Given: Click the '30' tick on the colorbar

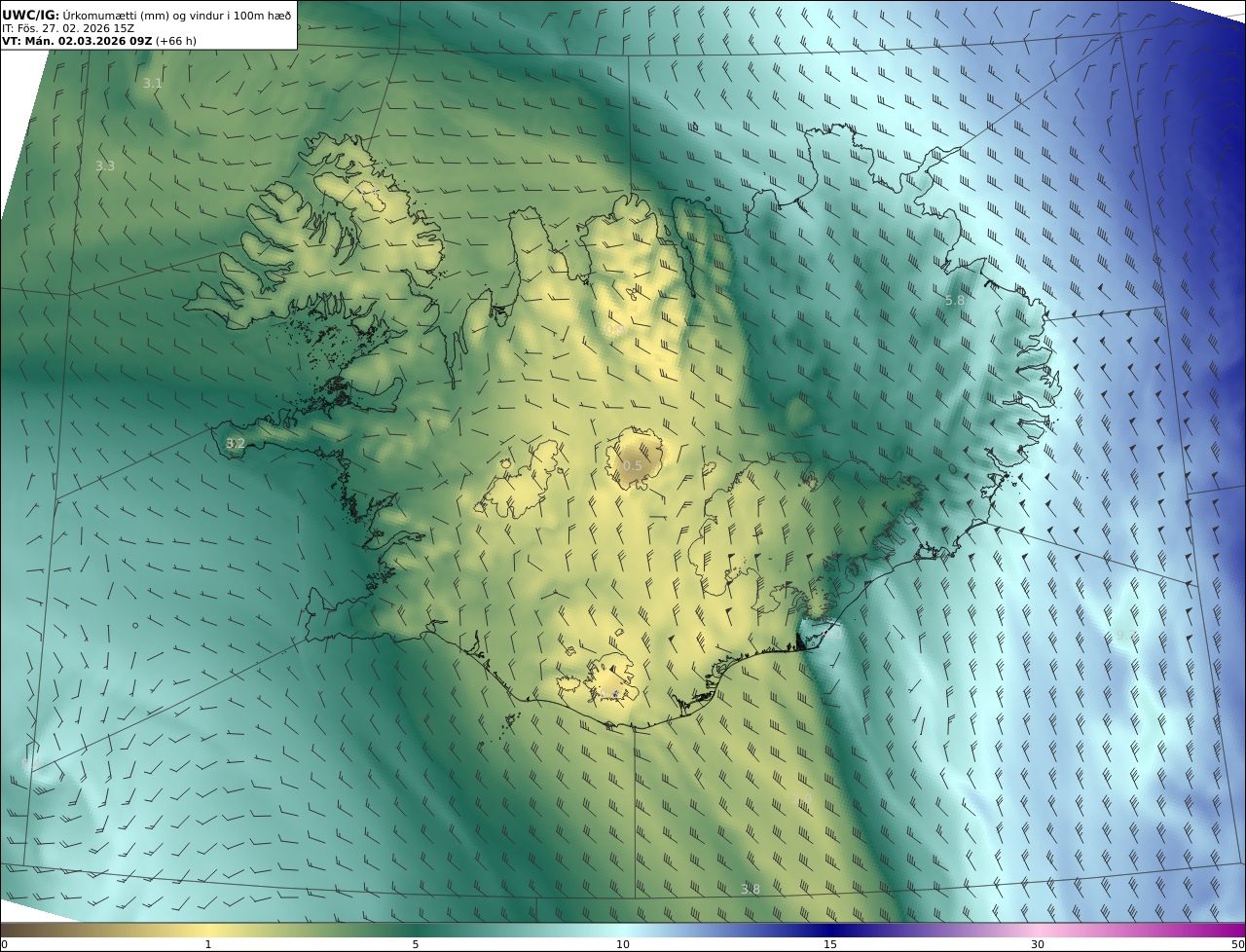Looking at the screenshot, I should coord(1038,944).
